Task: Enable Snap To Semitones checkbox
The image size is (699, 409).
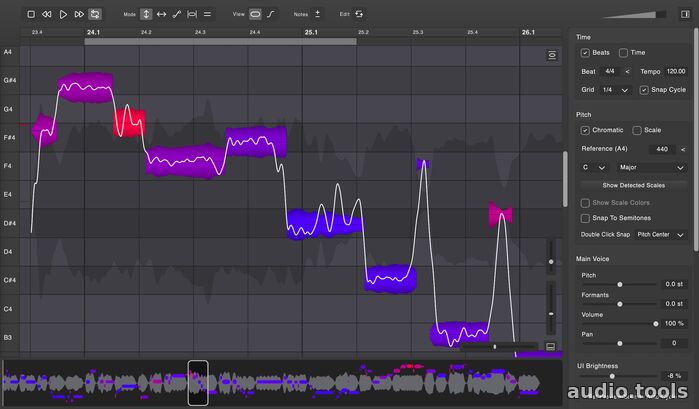Action: coord(586,217)
